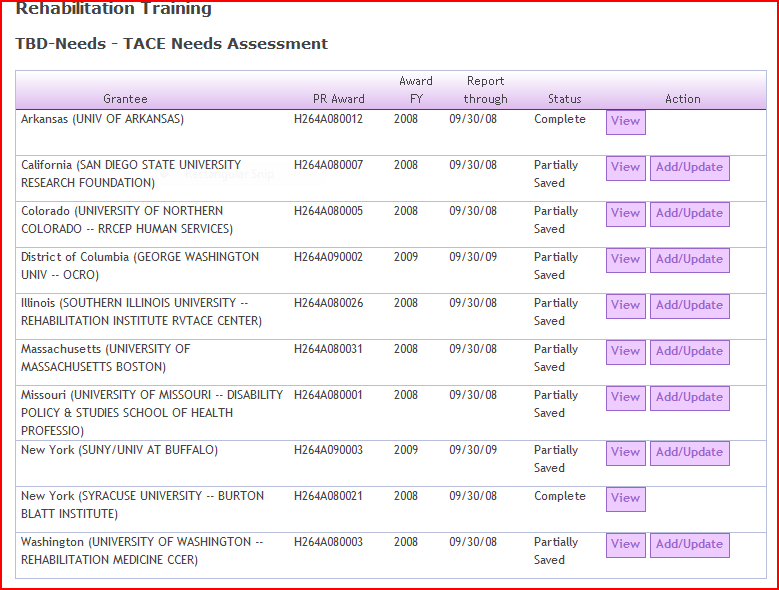Click Missouri University of Missouri grantee

coord(152,413)
